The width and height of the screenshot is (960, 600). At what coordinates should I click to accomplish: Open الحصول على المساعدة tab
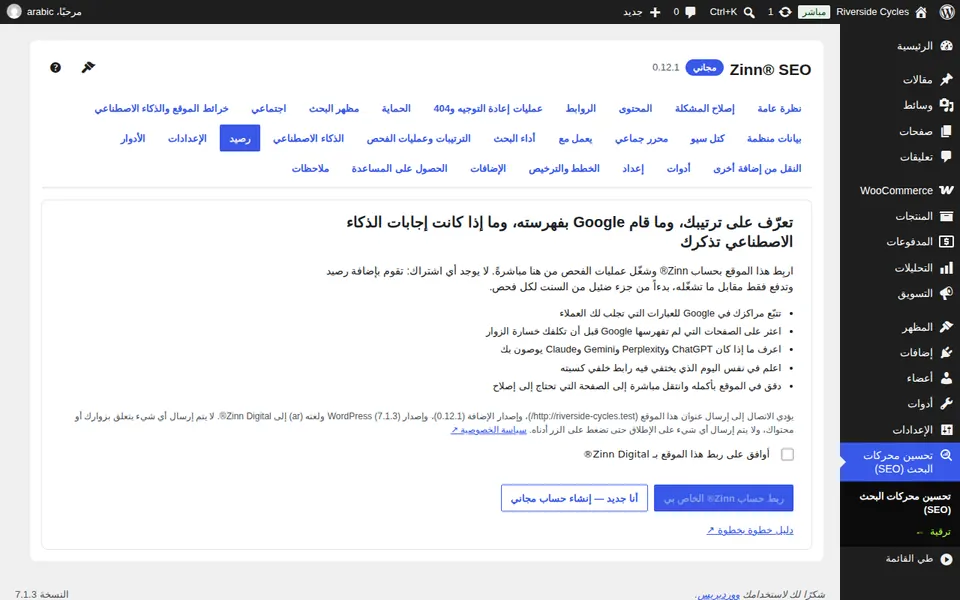coord(400,168)
